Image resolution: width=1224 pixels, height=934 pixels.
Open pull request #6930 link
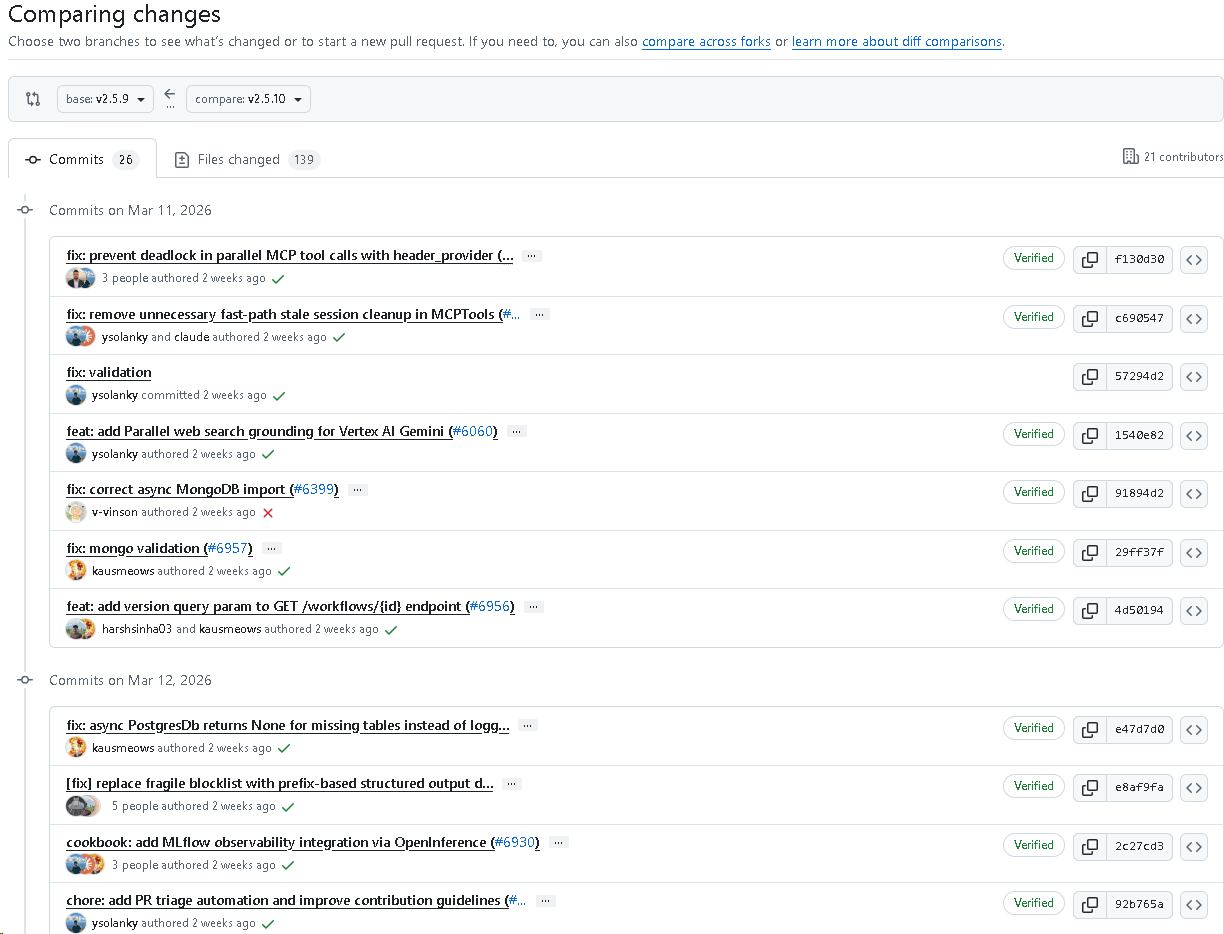tap(516, 842)
